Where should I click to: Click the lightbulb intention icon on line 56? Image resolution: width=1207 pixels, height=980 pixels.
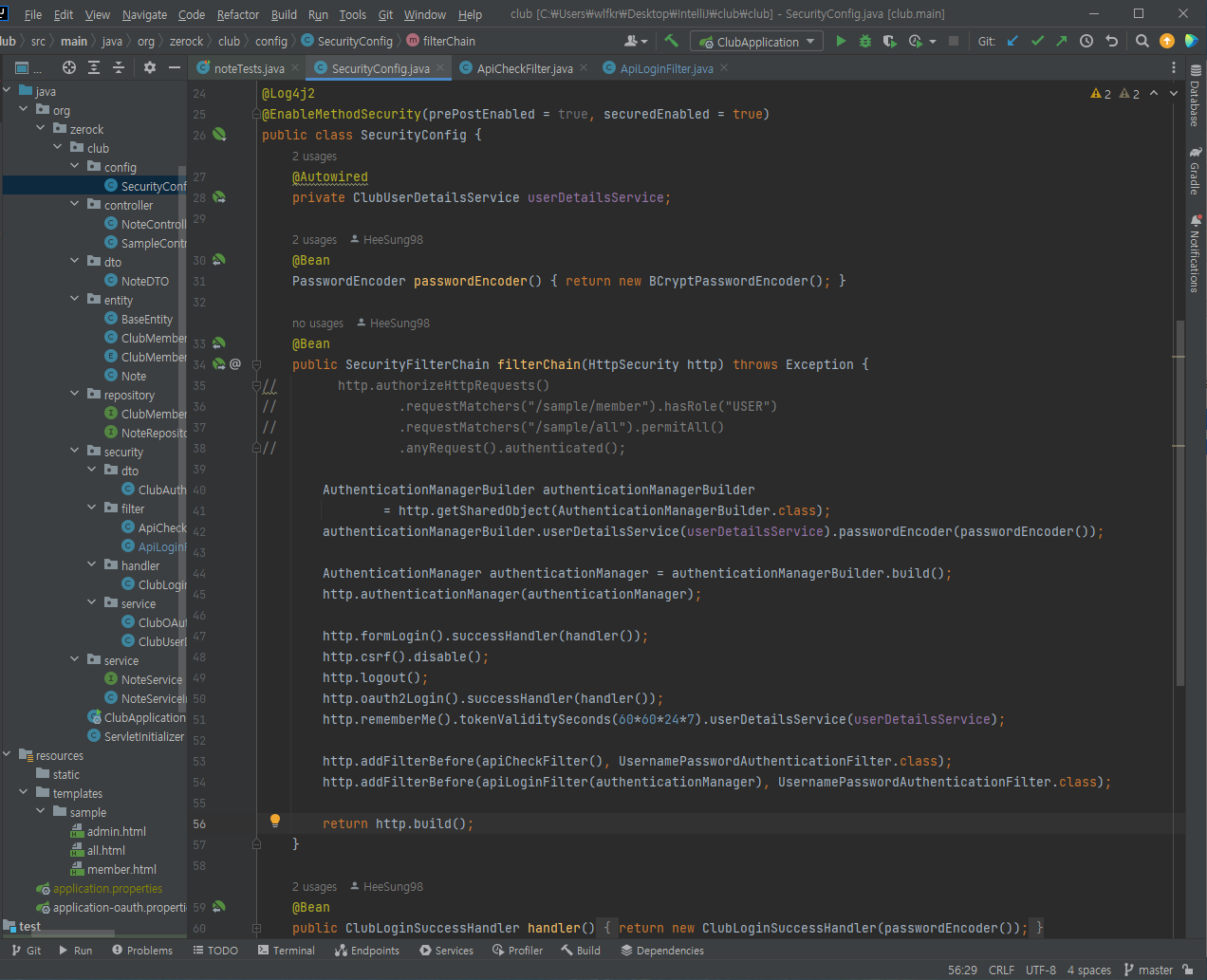(x=275, y=821)
